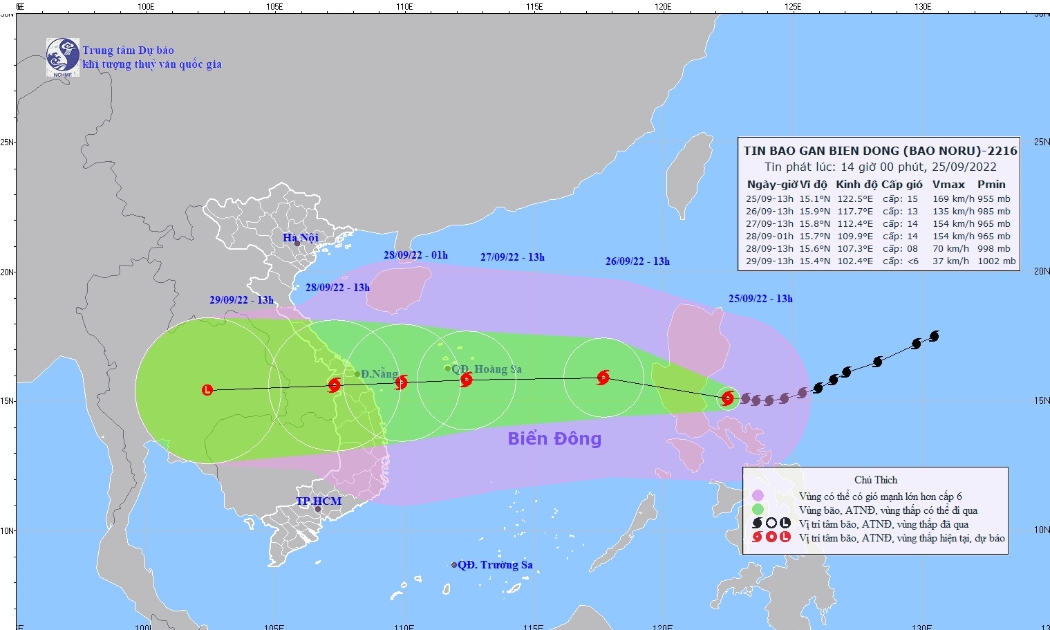Click 'Tin phát lúc: 14 giờ 00 phút, 25/09/2022'
This screenshot has width=1050, height=630.
[880, 167]
